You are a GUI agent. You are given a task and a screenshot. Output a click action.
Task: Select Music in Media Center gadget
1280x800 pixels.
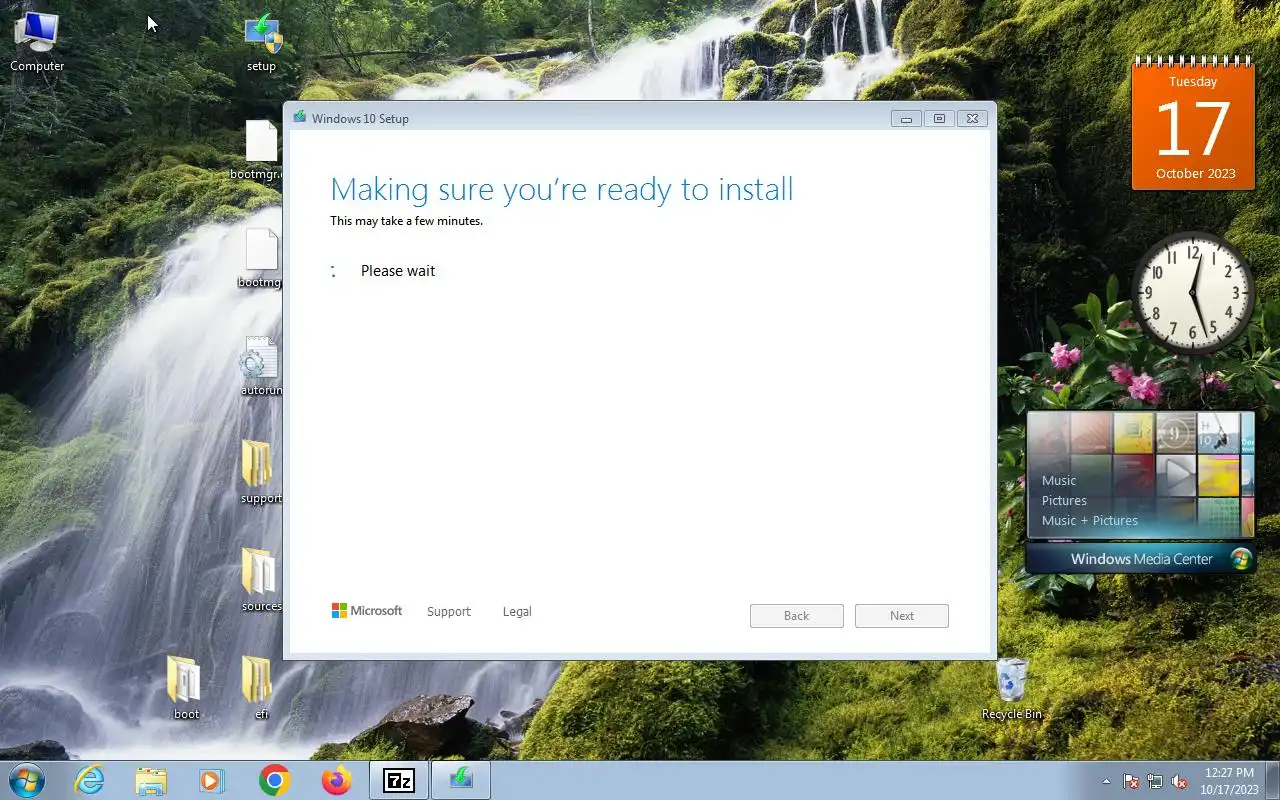click(1059, 480)
